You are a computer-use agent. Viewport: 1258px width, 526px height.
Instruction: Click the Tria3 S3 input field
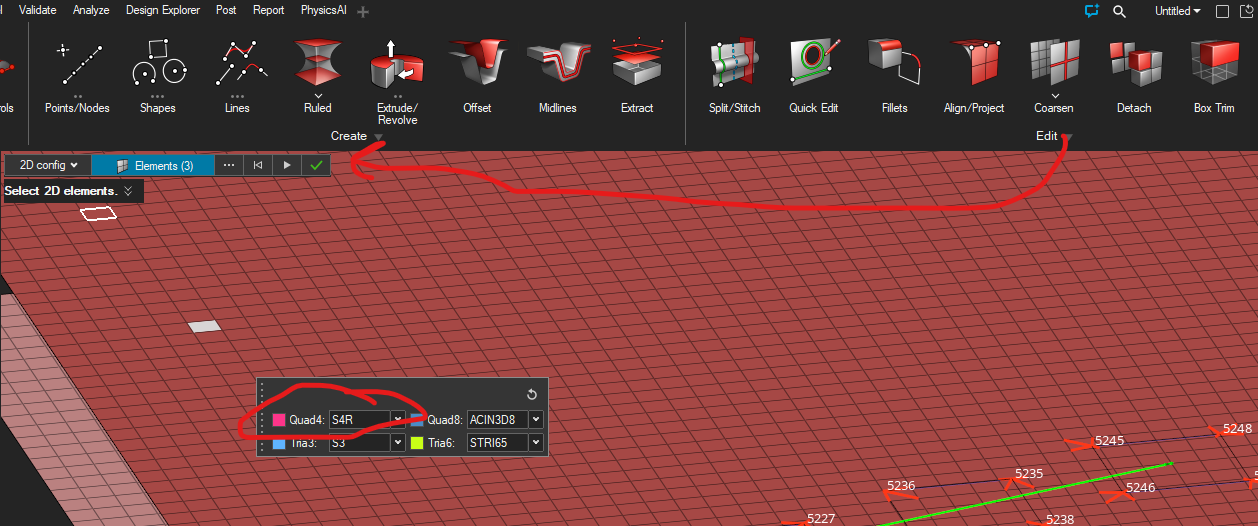[x=360, y=442]
